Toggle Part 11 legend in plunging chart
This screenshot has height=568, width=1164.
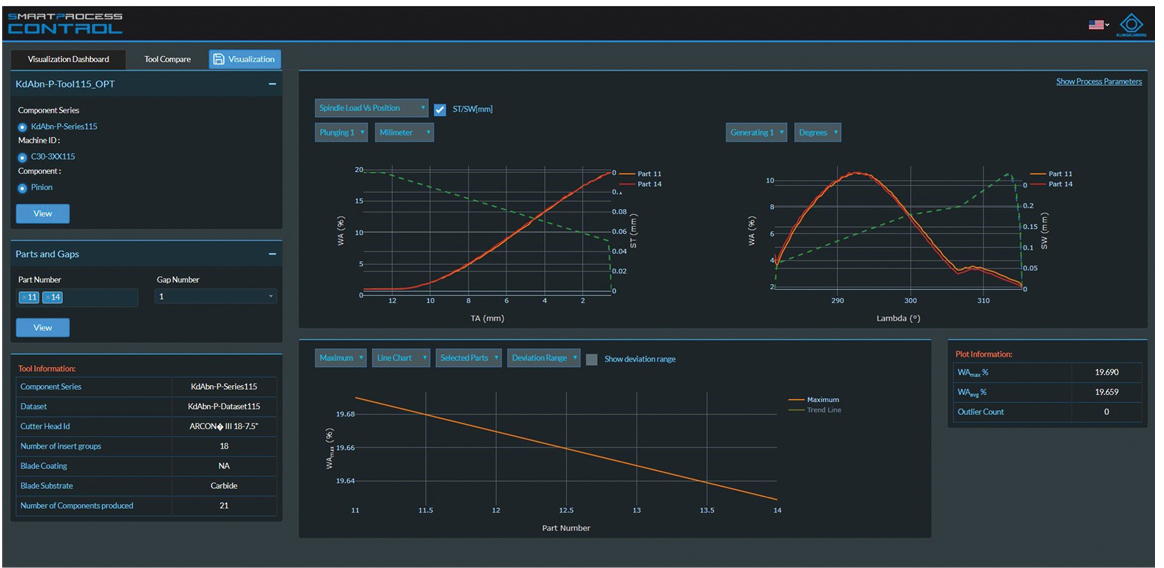pos(639,174)
